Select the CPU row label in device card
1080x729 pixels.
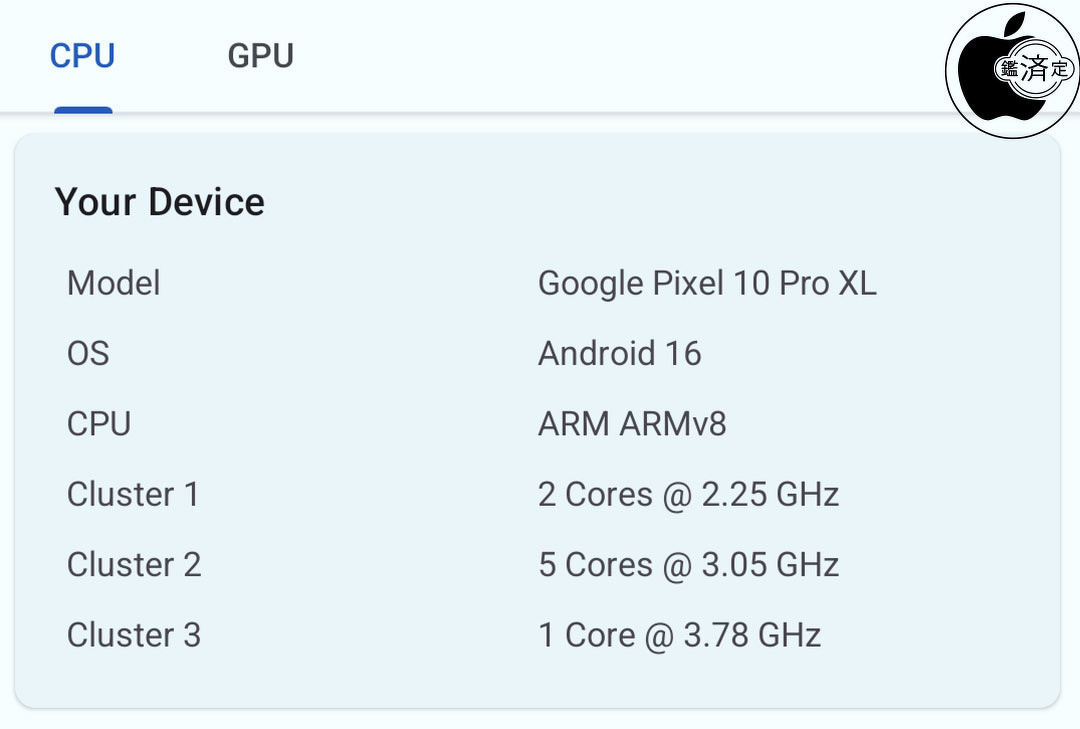coord(98,424)
